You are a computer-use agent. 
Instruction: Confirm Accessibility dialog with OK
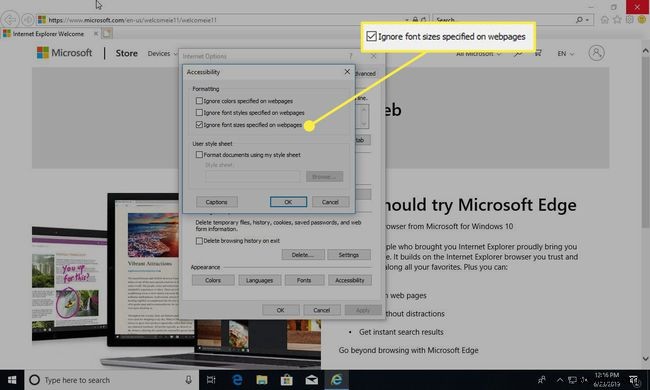pos(289,202)
